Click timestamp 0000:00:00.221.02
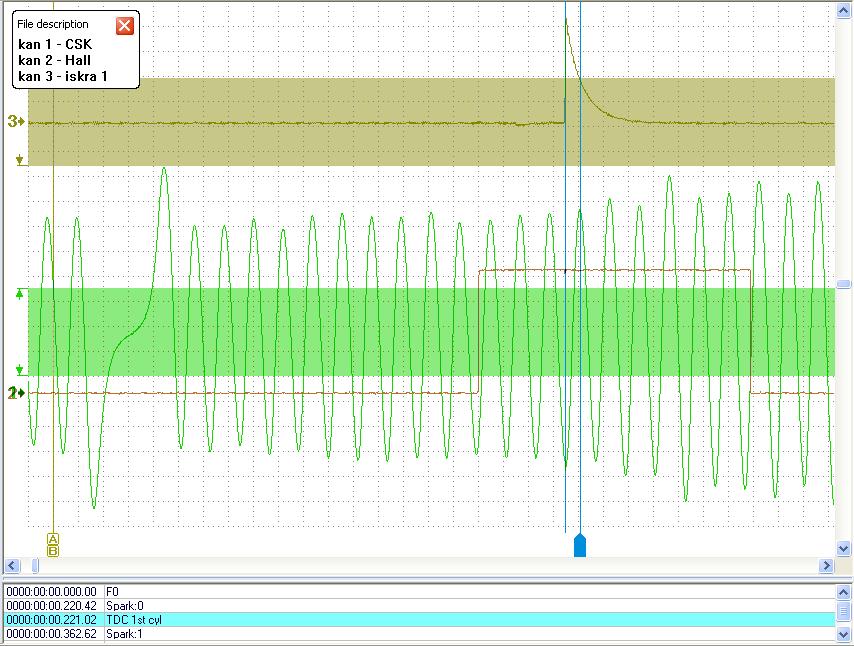The height and width of the screenshot is (646, 854). pyautogui.click(x=52, y=619)
